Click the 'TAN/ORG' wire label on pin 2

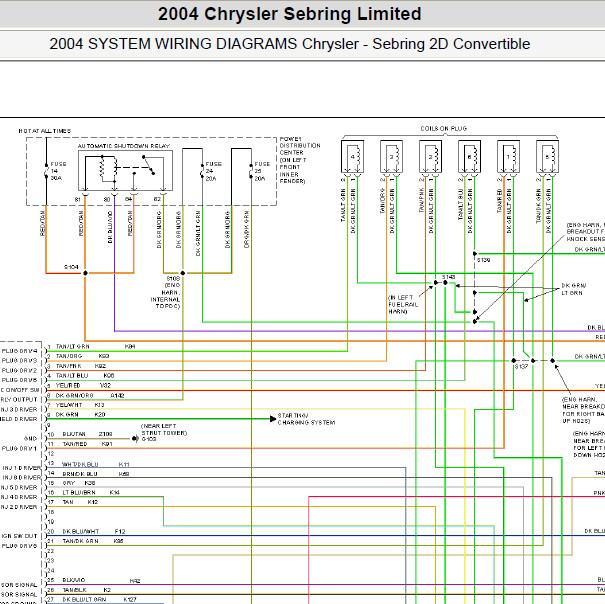pyautogui.click(x=69, y=356)
